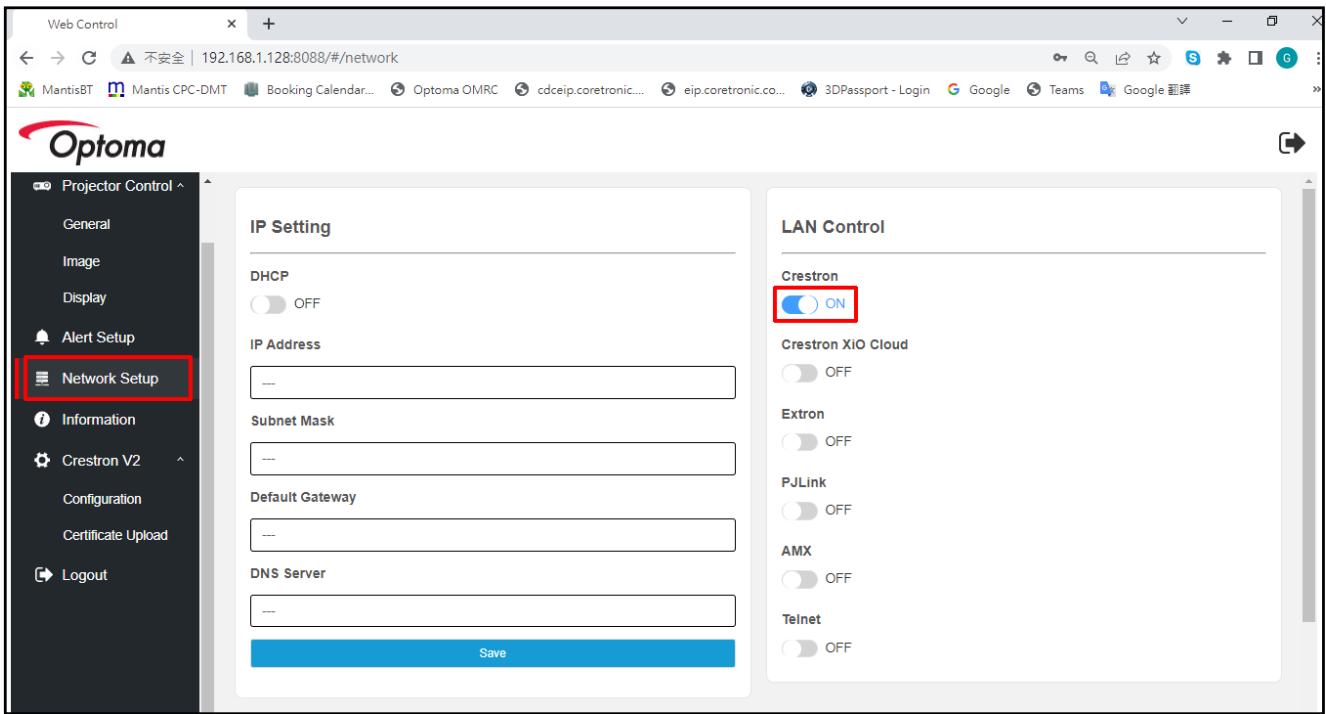
Task: Open Image settings page
Action: click(80, 262)
